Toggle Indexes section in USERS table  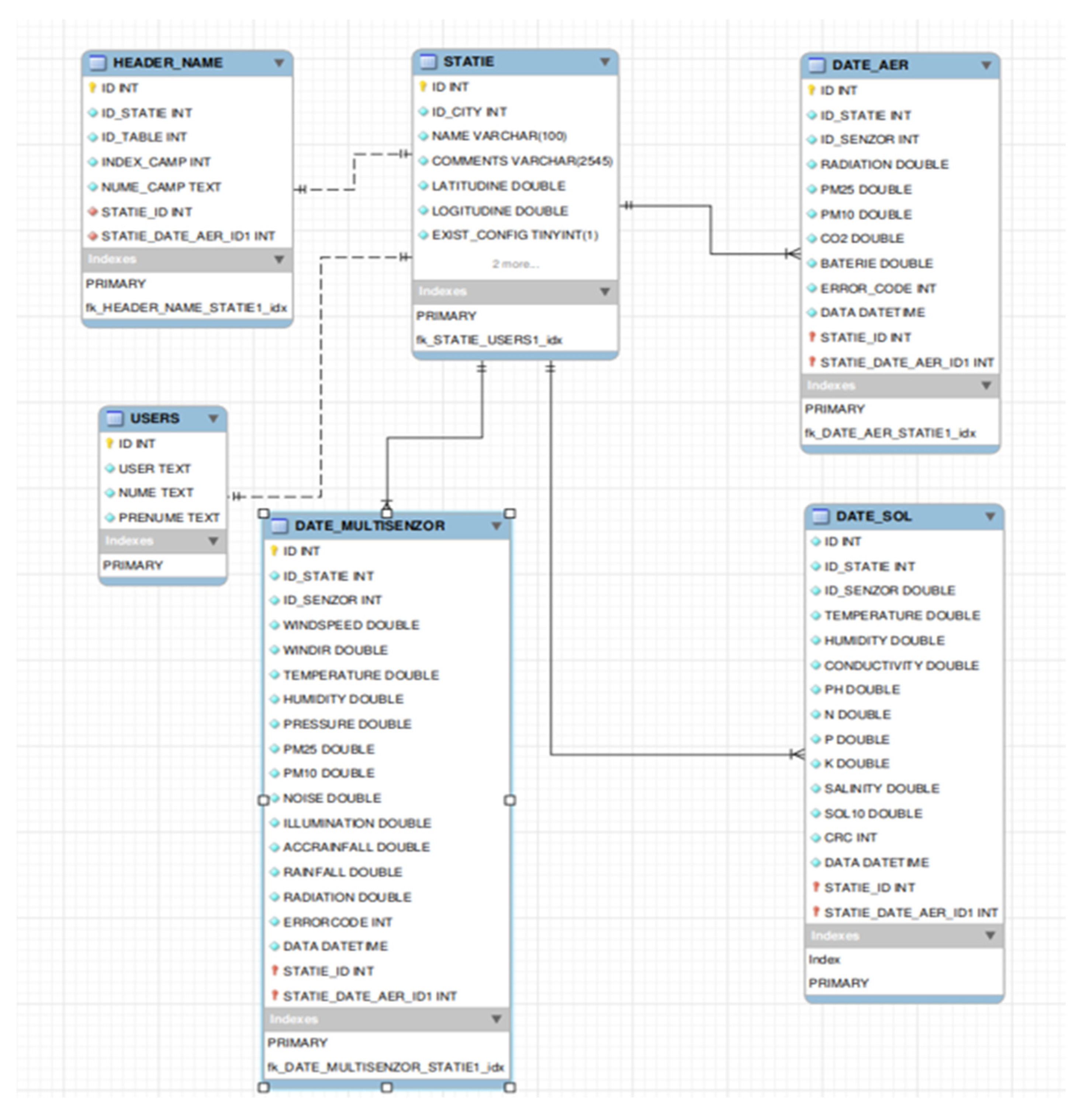(213, 541)
